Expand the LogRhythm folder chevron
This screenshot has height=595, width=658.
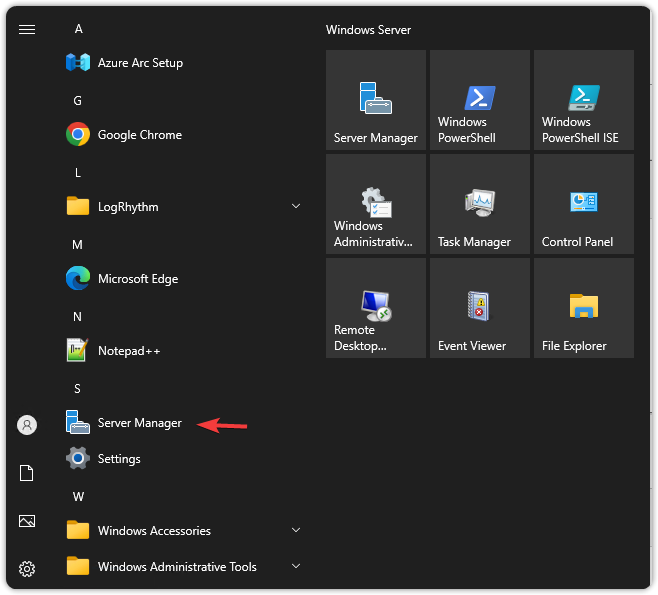pyautogui.click(x=295, y=207)
